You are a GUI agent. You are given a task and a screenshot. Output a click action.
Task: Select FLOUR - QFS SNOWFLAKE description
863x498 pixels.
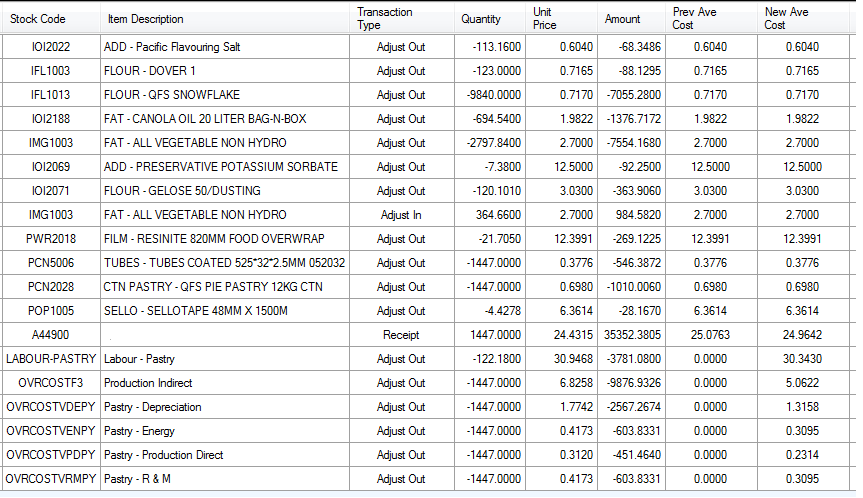[225, 95]
